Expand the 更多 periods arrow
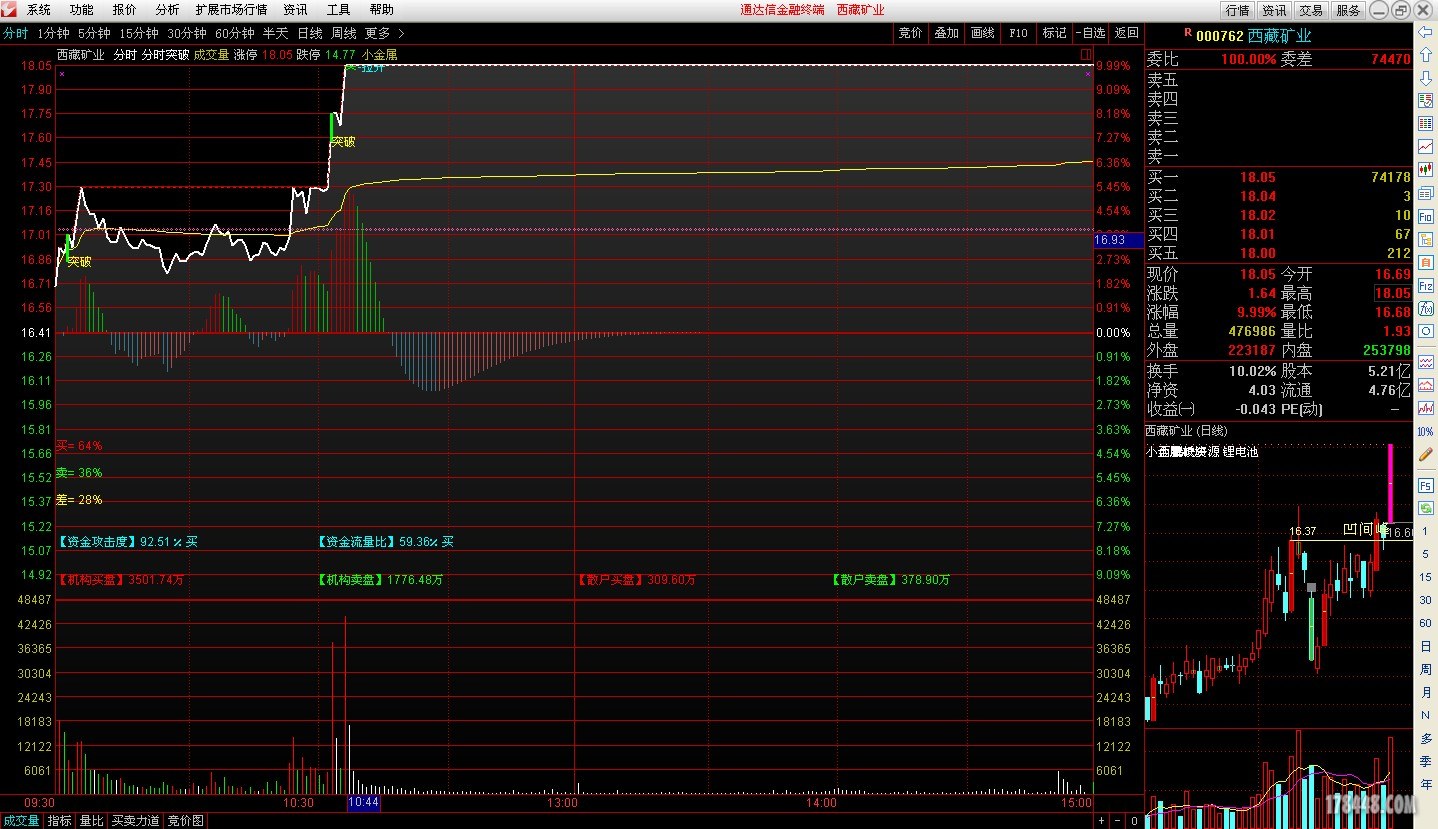1438x829 pixels. 401,33
